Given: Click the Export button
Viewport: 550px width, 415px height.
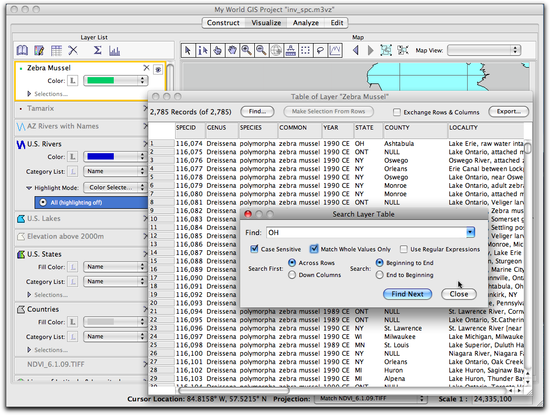Looking at the screenshot, I should (x=508, y=112).
